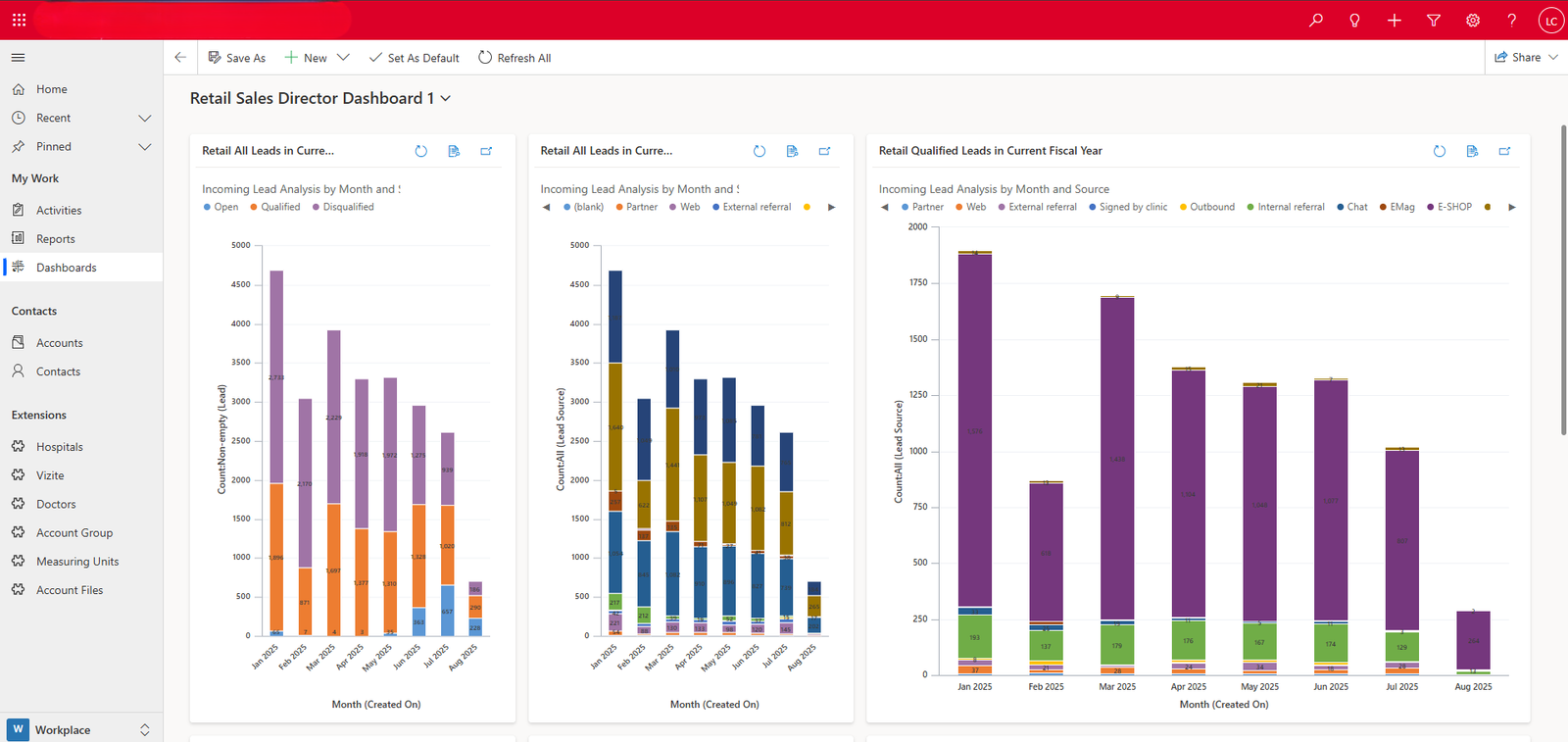Open Hospitals from the Extensions section

click(x=59, y=447)
